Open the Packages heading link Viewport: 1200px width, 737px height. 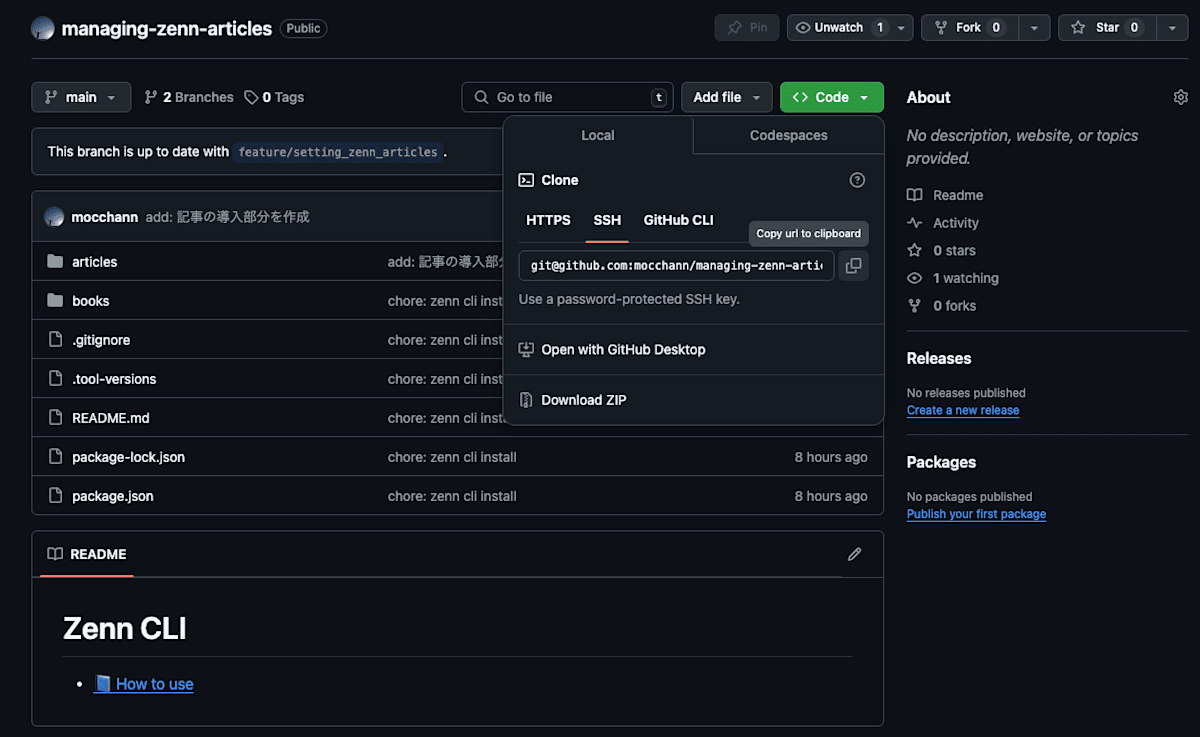point(941,462)
